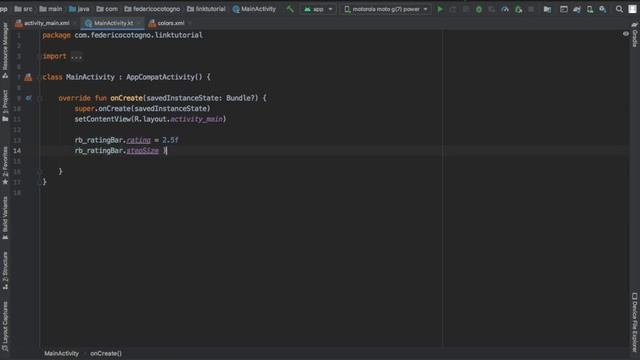Click the Debug app bug icon
Viewport: 640px width, 360px height.
pyautogui.click(x=479, y=9)
